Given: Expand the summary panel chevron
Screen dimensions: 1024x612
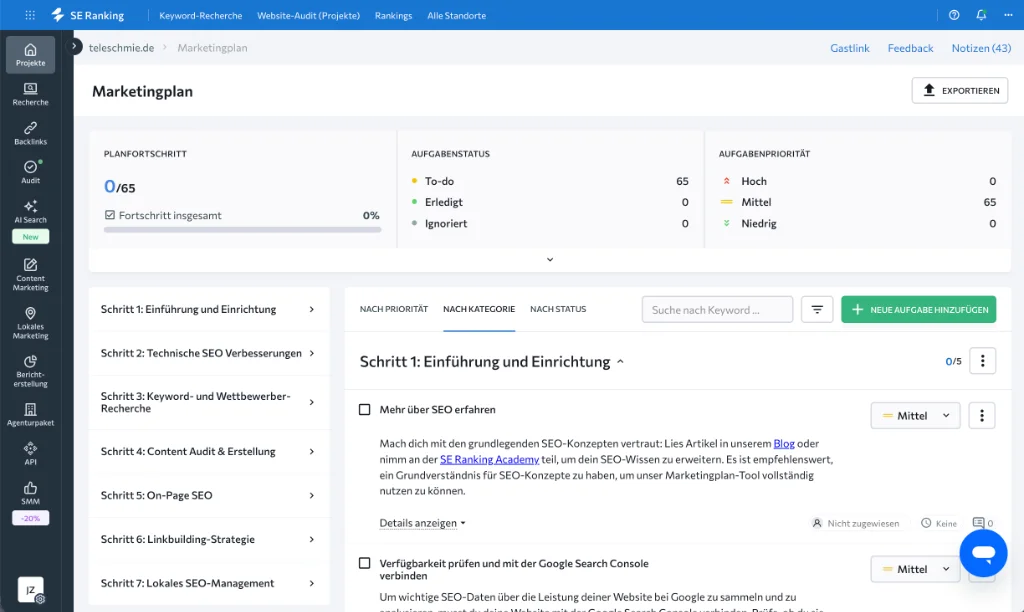Looking at the screenshot, I should pyautogui.click(x=550, y=259).
